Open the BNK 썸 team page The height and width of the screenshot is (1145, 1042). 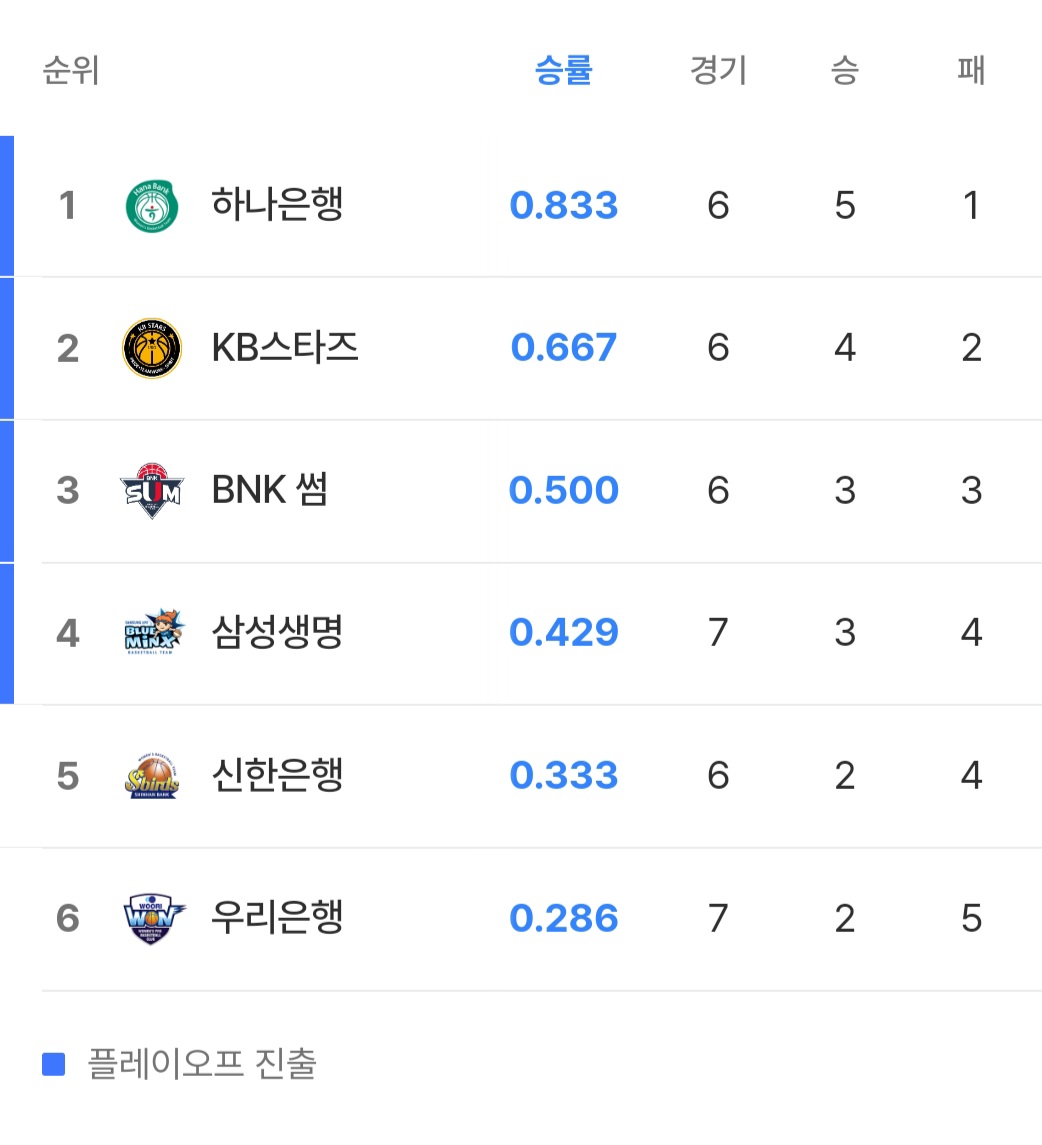(270, 491)
